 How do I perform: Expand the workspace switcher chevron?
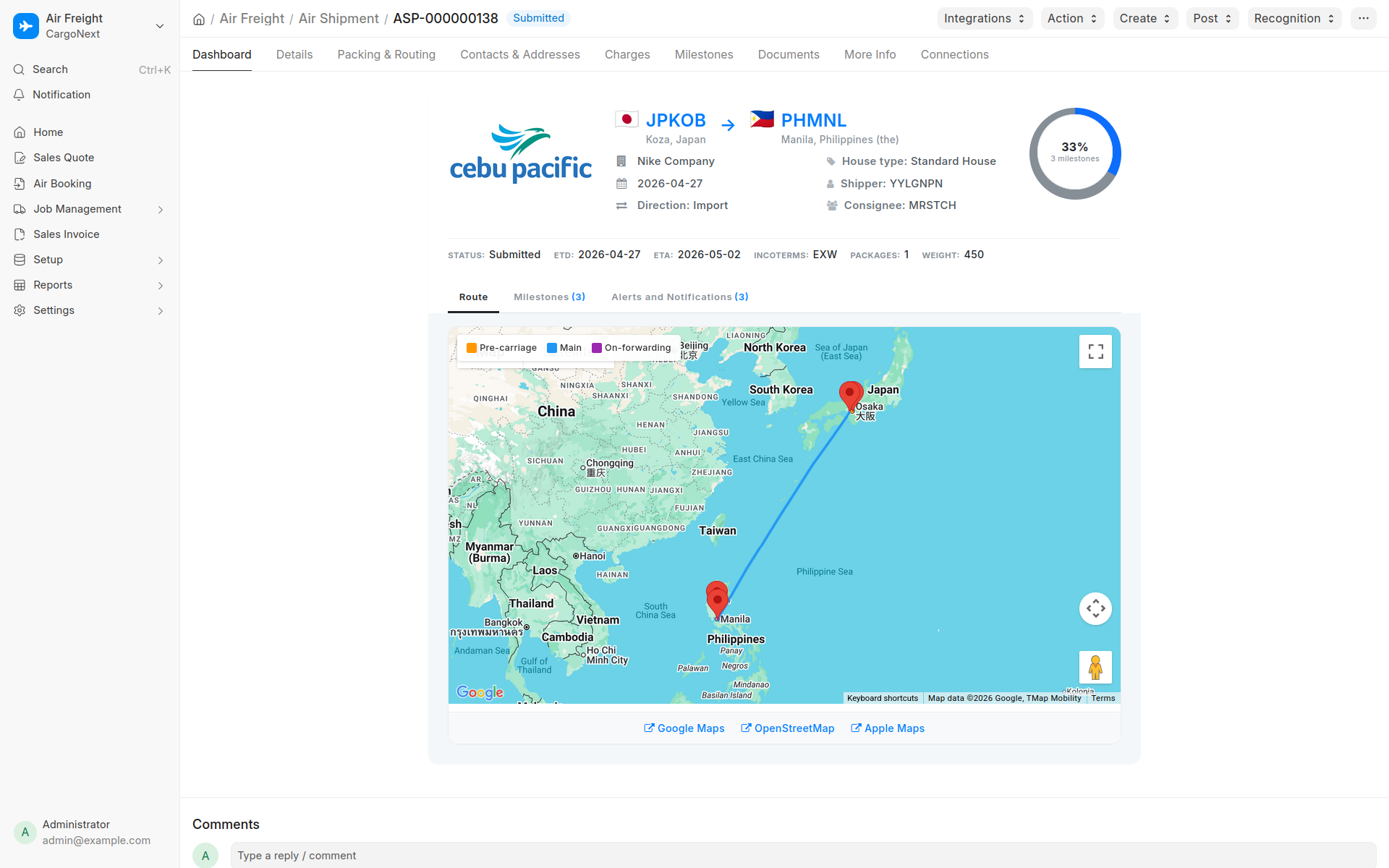pos(160,26)
